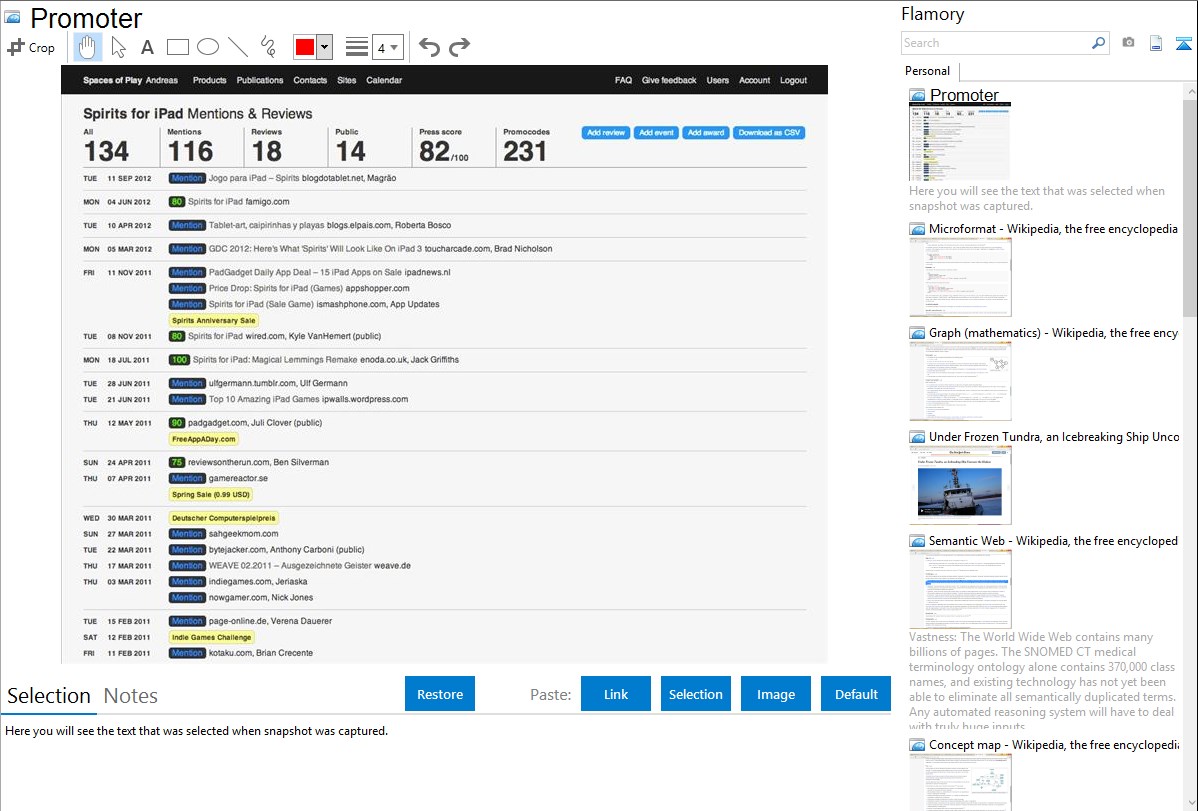Switch to the Selection tab
1198x811 pixels.
point(49,696)
